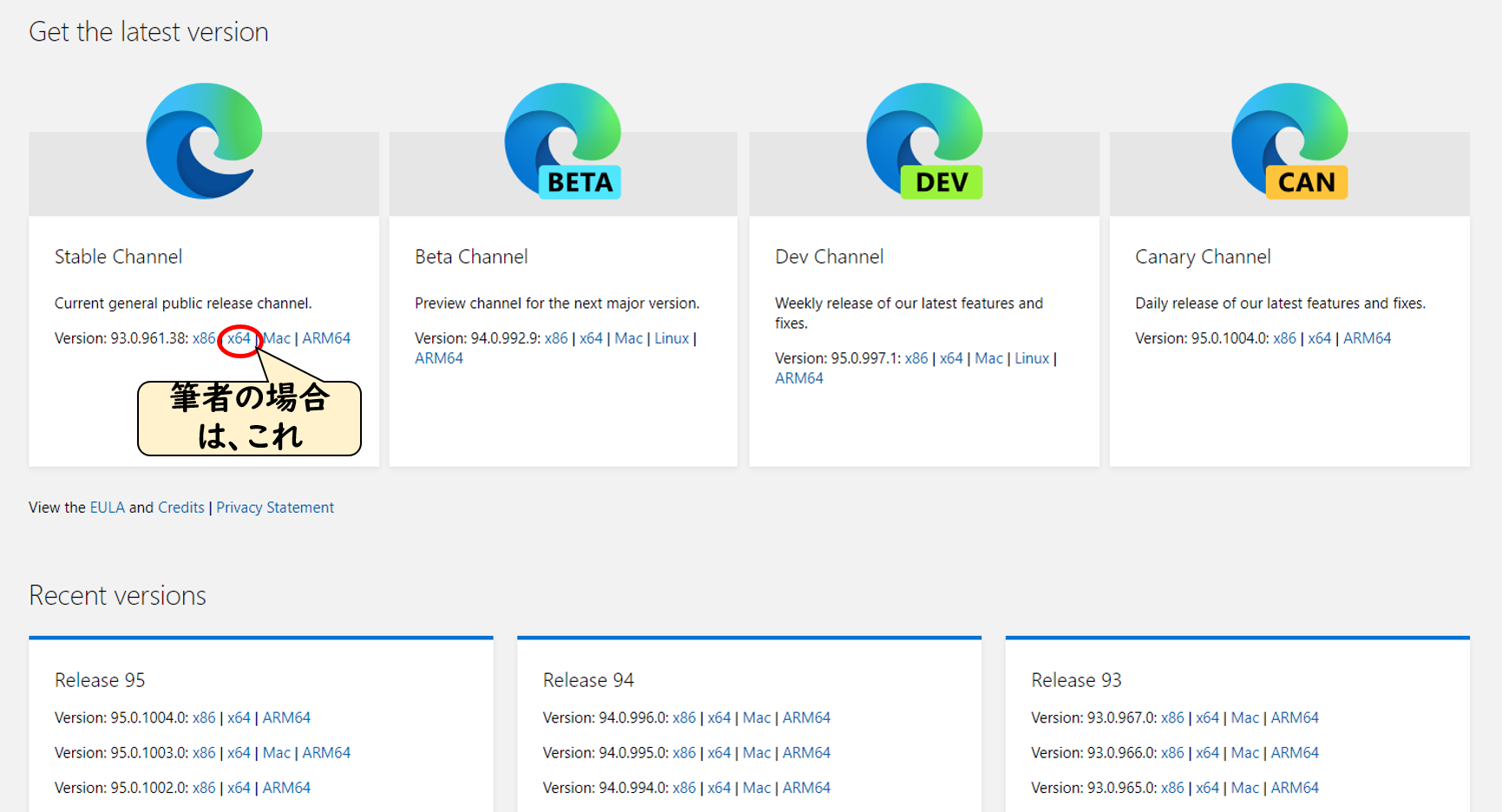
Task: Download version 93.0.967.0 Mac
Action: 1245,717
